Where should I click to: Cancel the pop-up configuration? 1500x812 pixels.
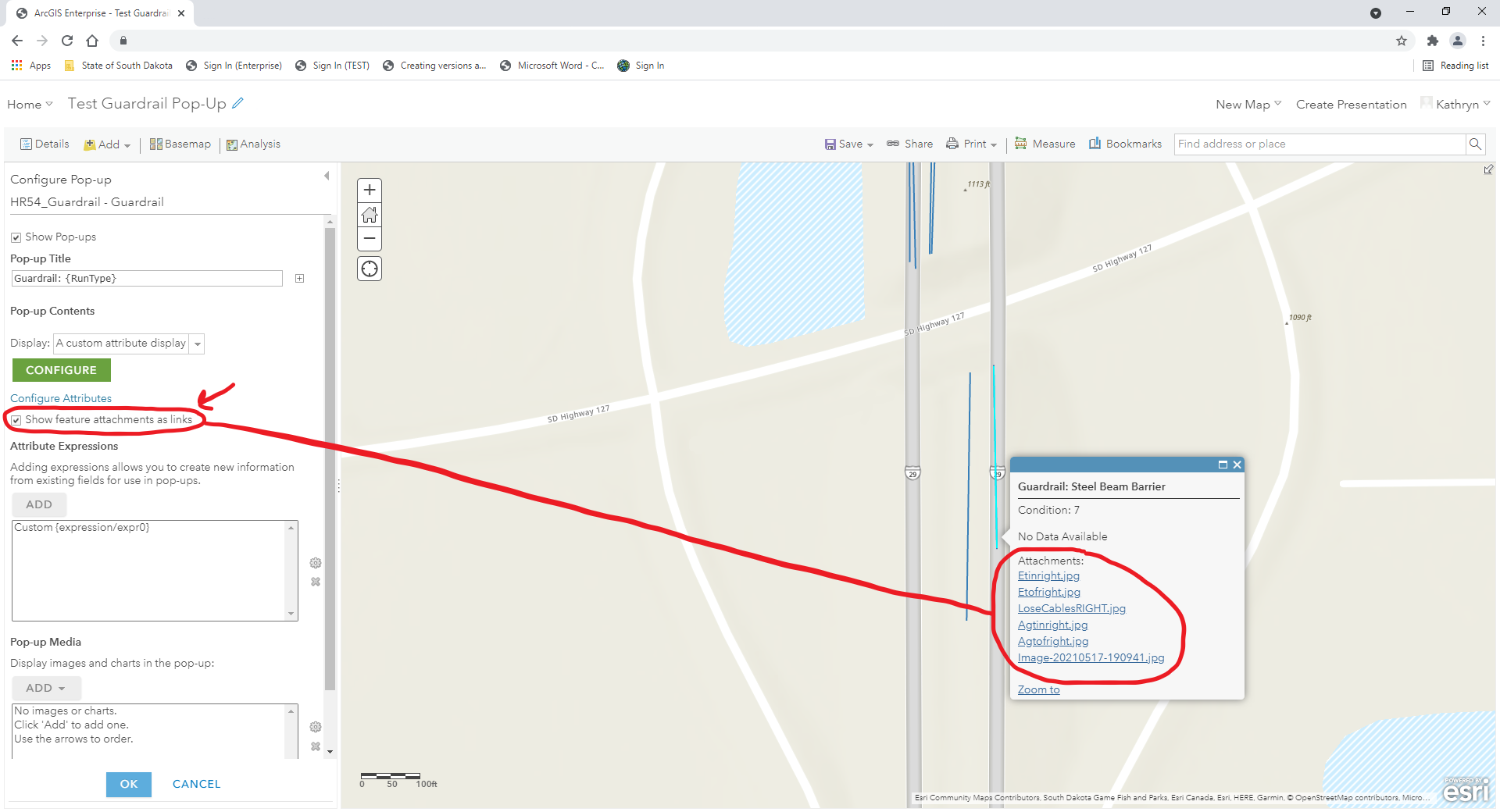click(197, 784)
